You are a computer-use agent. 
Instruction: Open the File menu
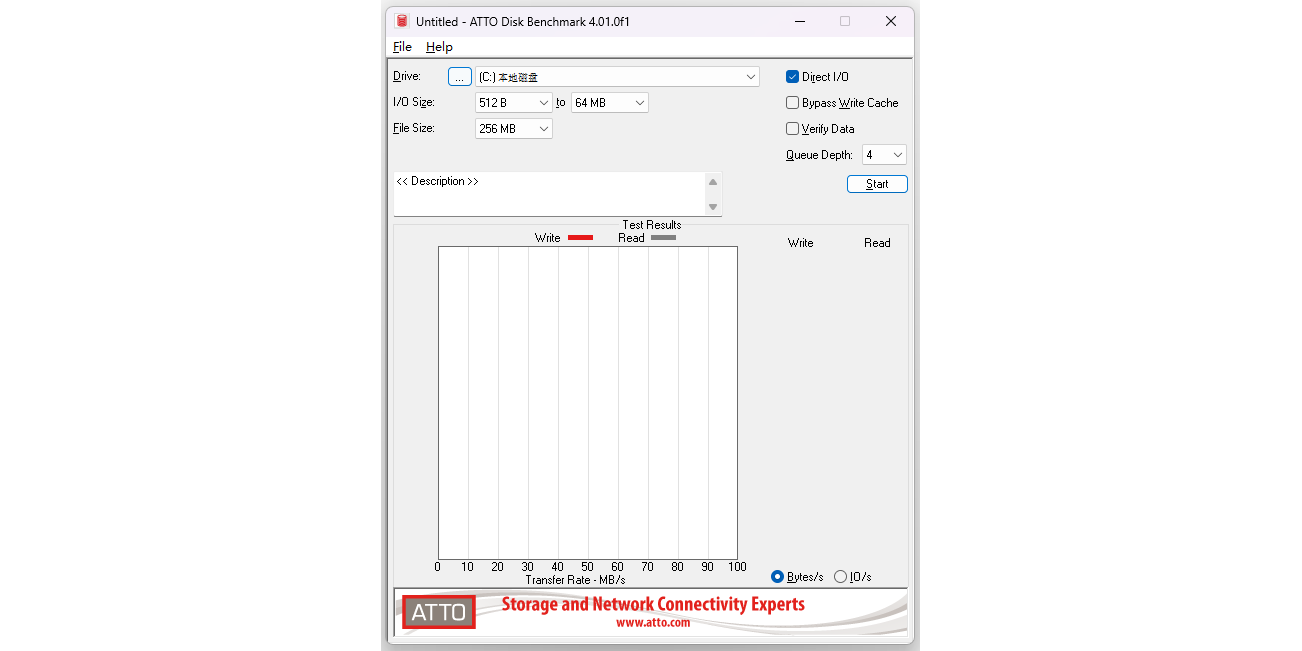pyautogui.click(x=402, y=47)
